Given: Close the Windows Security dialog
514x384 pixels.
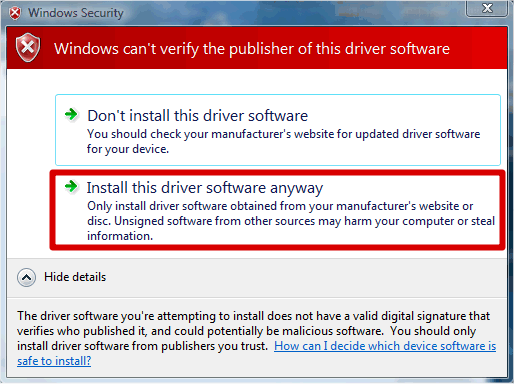Looking at the screenshot, I should click(487, 8).
